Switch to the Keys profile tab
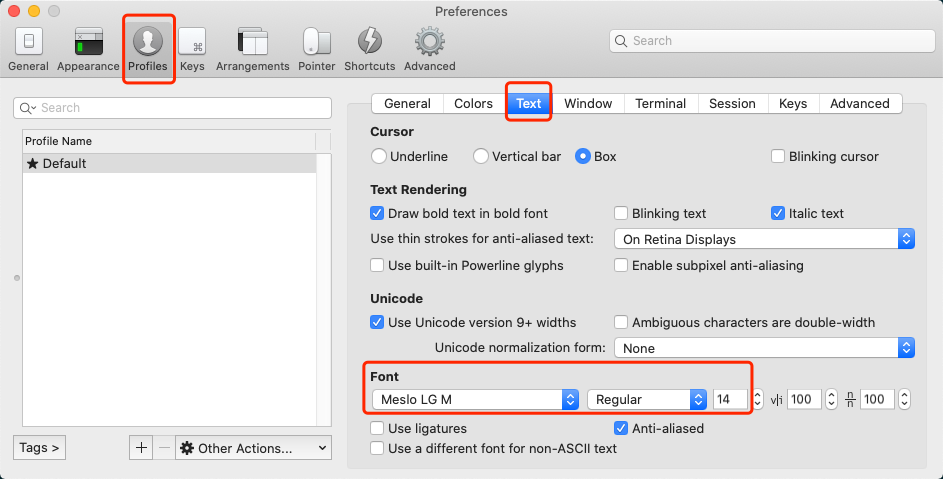This screenshot has width=943, height=479. (x=793, y=104)
